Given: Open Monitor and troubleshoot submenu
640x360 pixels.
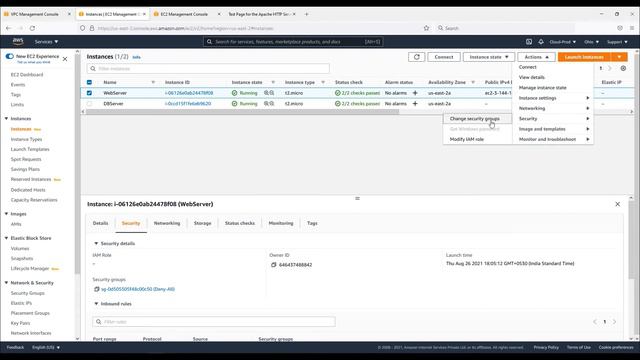Looking at the screenshot, I should tap(553, 139).
